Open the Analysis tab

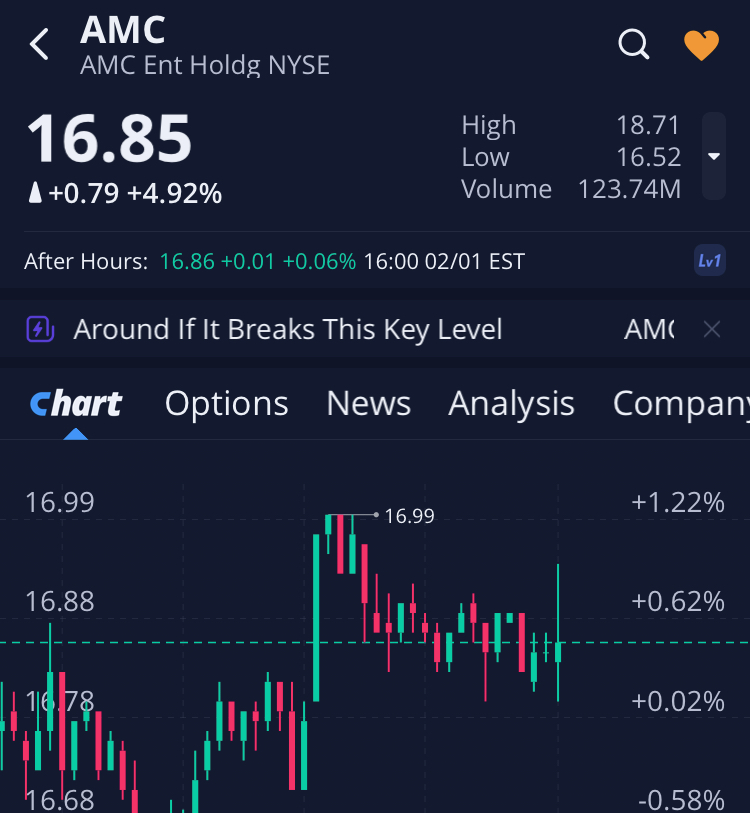(511, 403)
